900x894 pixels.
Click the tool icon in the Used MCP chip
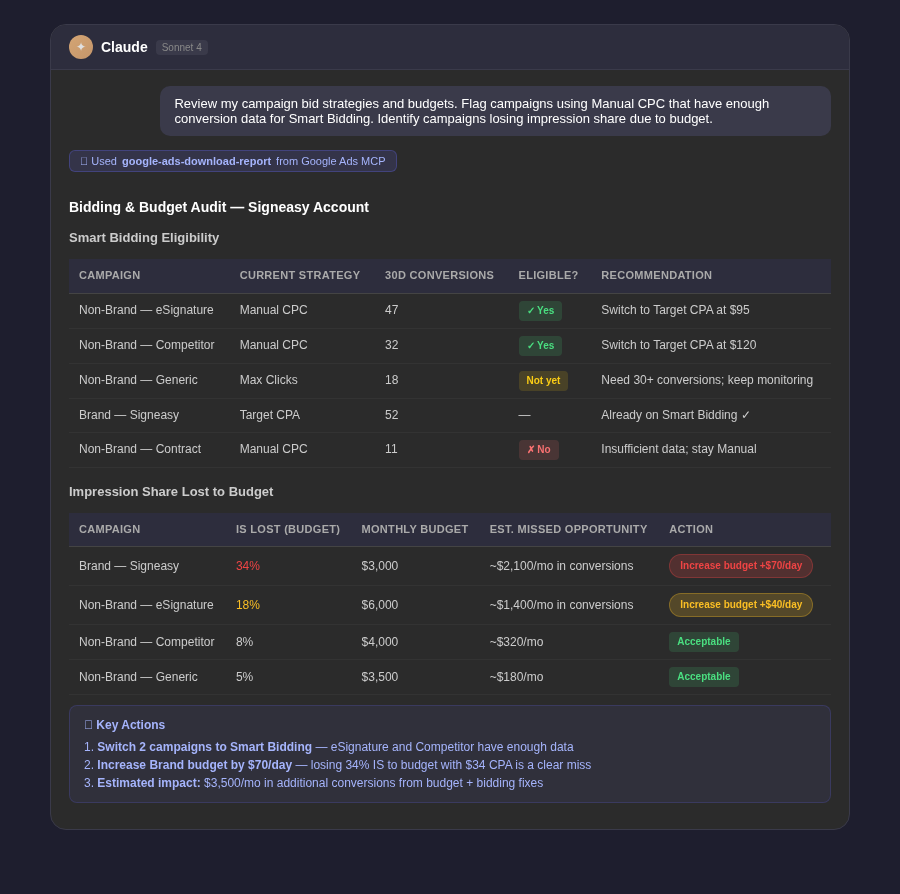coord(84,161)
